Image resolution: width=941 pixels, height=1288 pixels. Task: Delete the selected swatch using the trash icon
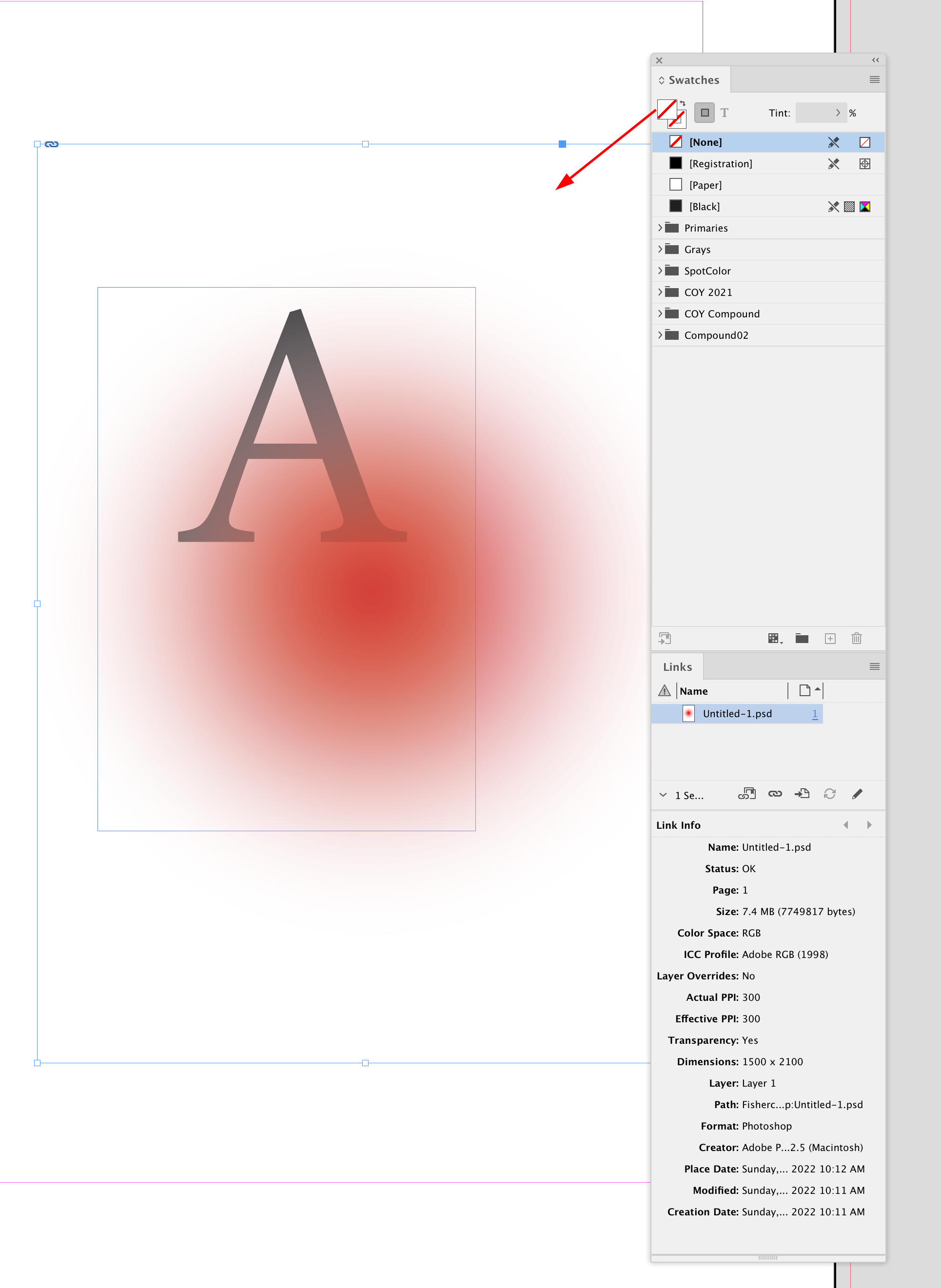coord(857,638)
